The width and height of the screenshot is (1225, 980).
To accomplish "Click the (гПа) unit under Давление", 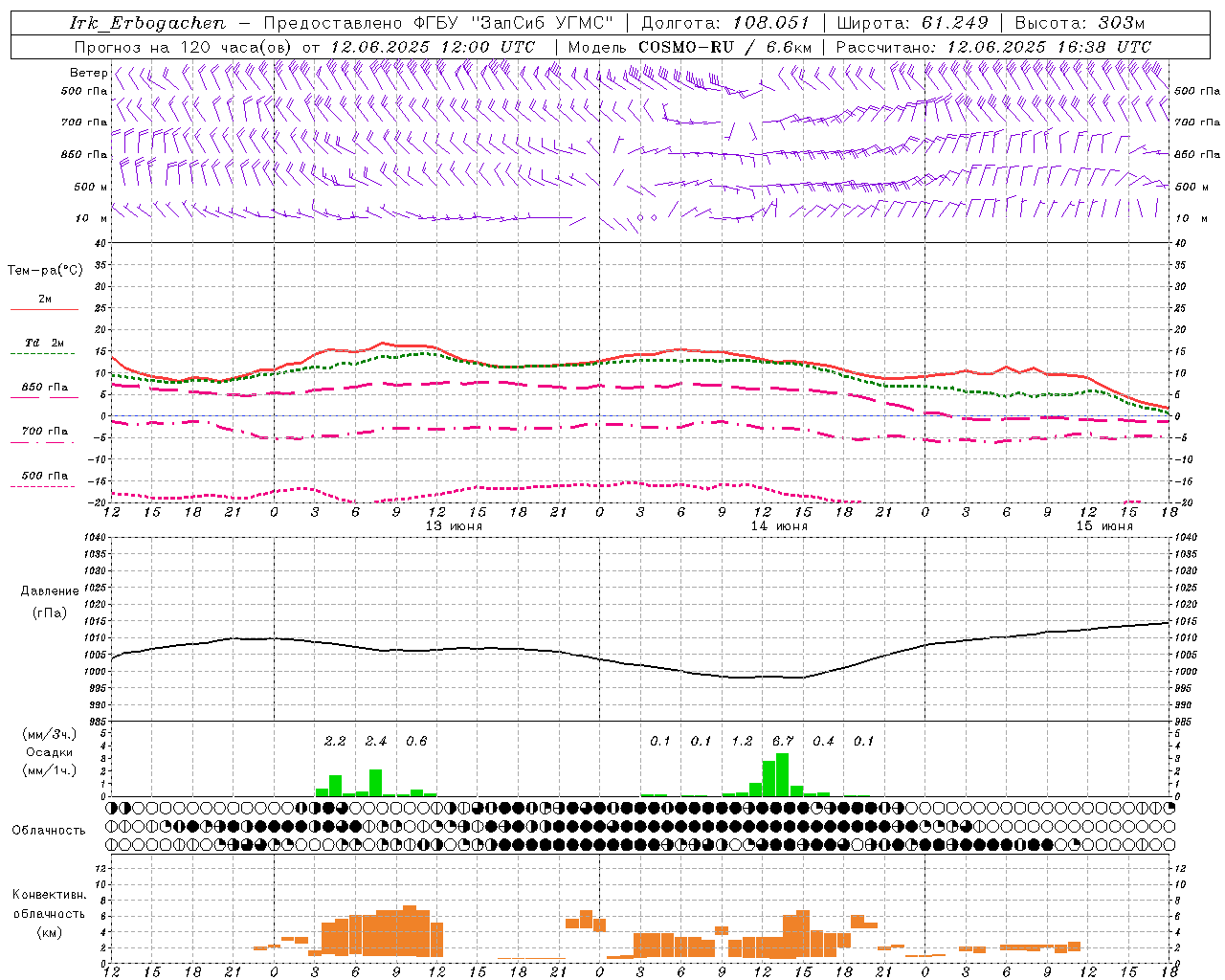I will [x=50, y=612].
